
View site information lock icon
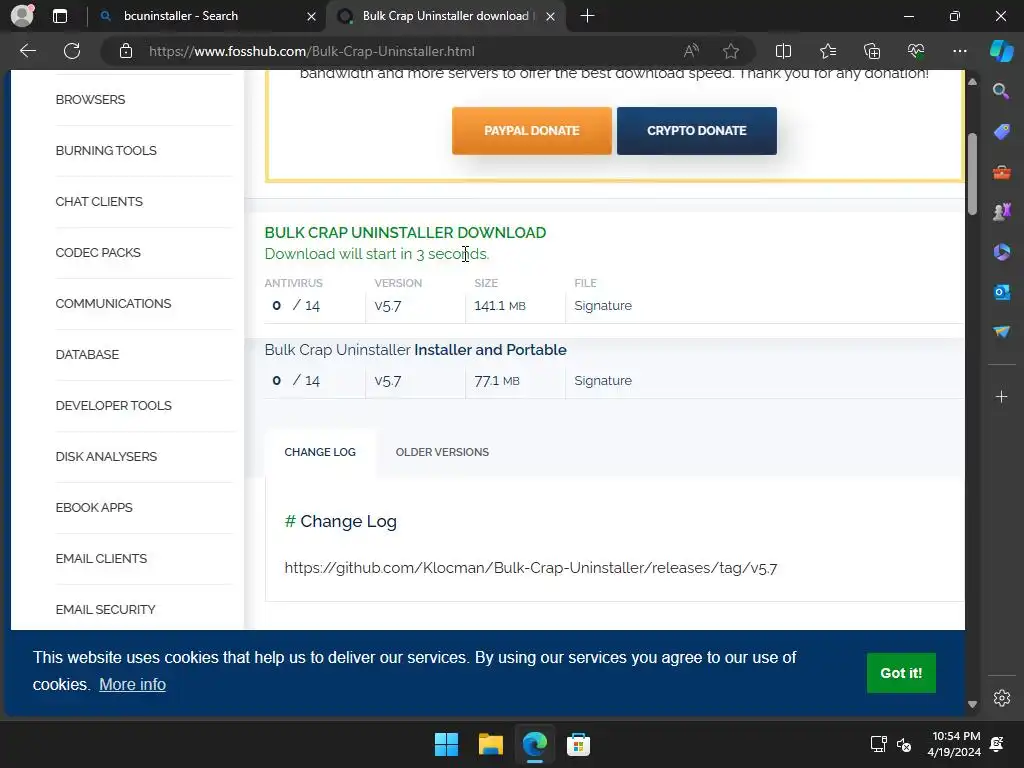[x=126, y=51]
